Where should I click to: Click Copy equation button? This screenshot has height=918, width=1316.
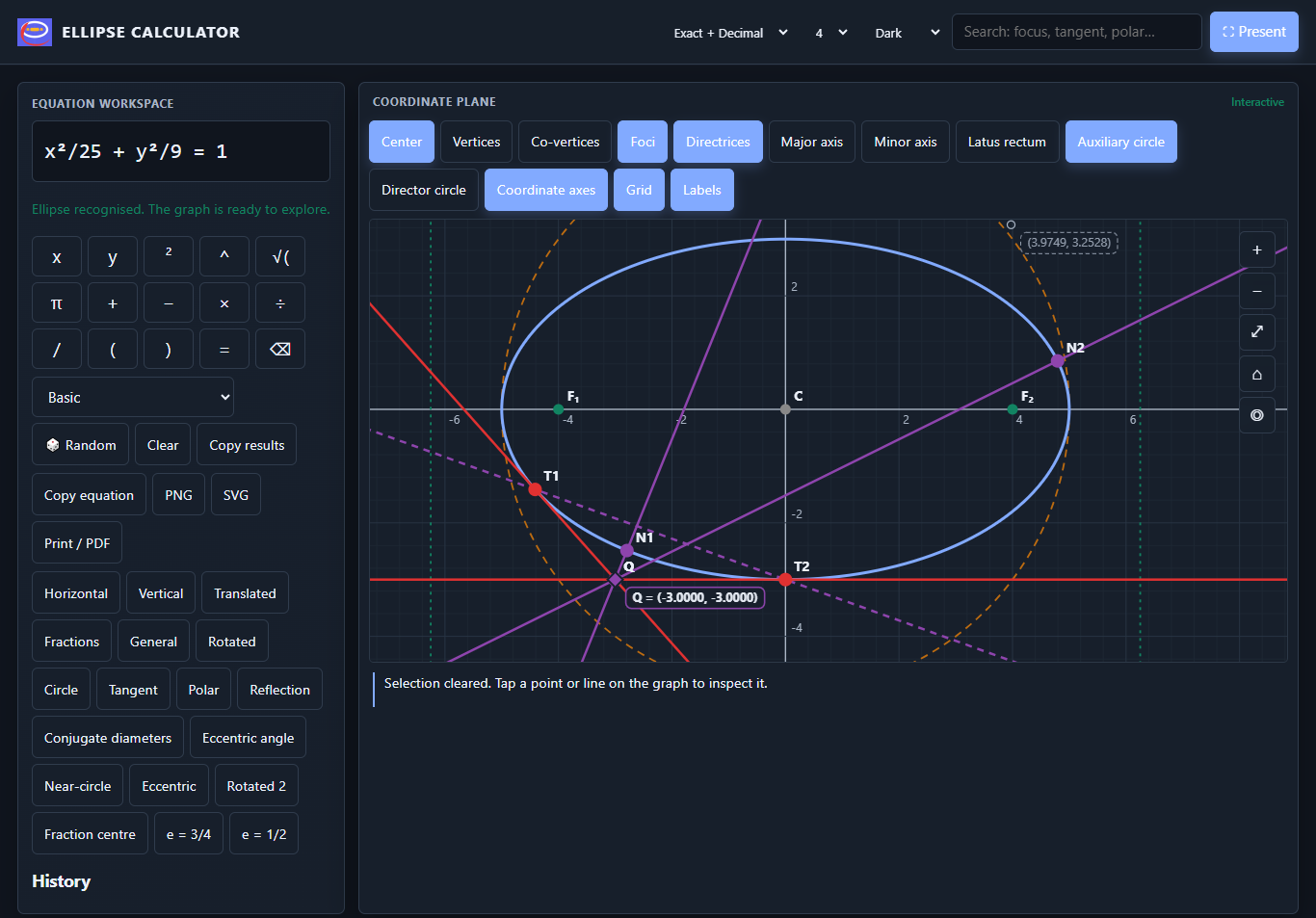(89, 495)
